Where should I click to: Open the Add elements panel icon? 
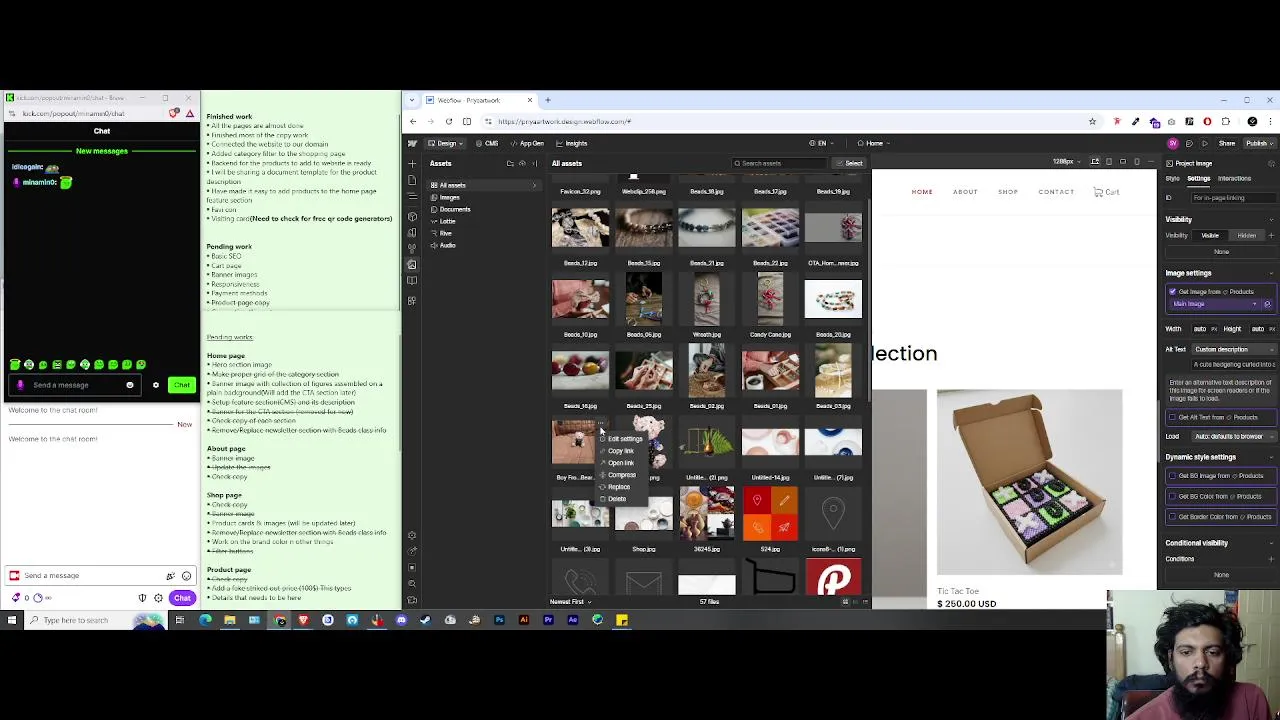(412, 163)
